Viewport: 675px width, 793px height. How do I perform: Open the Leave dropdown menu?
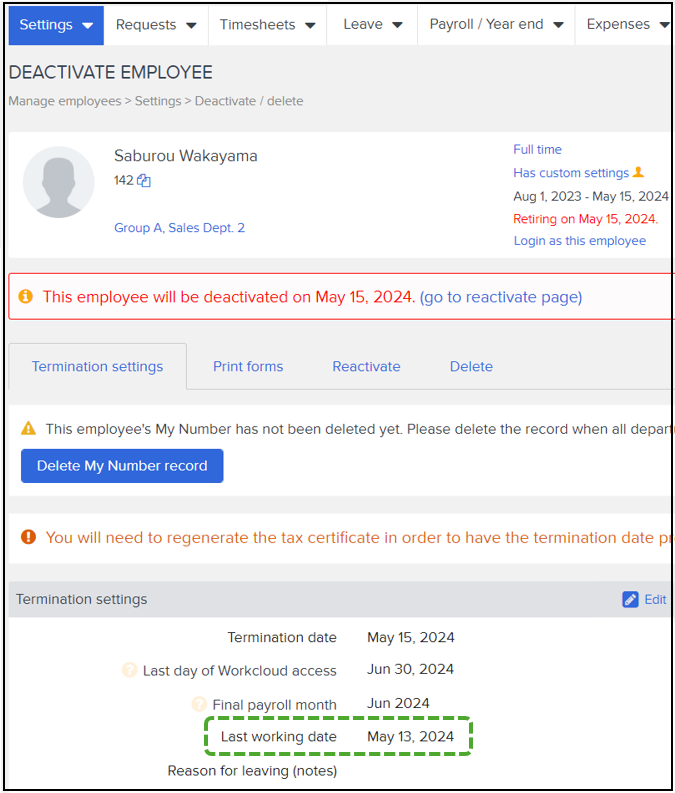click(x=372, y=25)
